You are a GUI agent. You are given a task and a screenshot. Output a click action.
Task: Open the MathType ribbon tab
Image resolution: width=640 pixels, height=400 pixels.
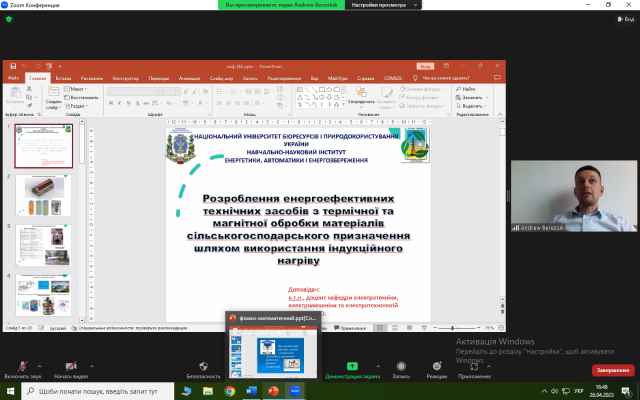pyautogui.click(x=337, y=78)
